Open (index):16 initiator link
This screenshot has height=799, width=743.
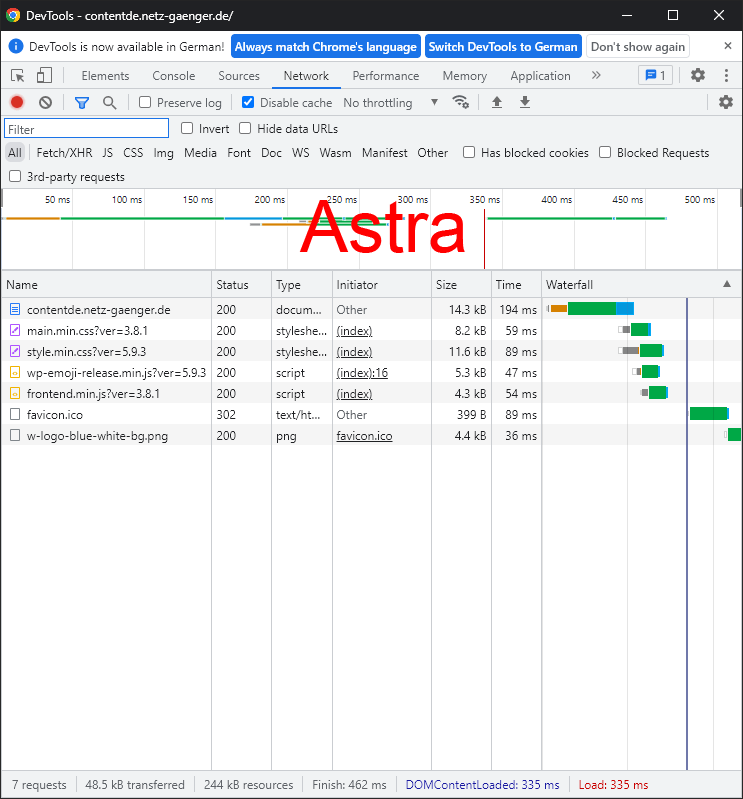362,372
